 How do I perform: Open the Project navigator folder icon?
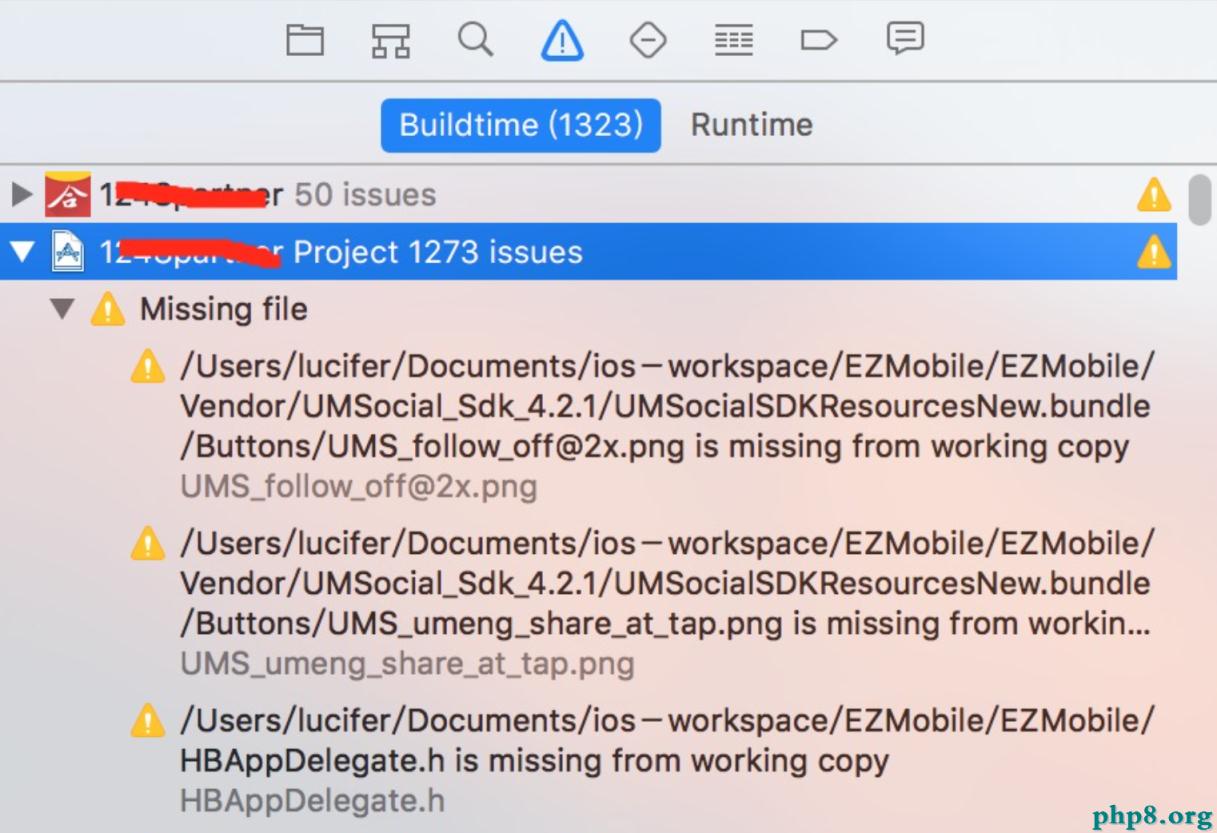pyautogui.click(x=305, y=41)
